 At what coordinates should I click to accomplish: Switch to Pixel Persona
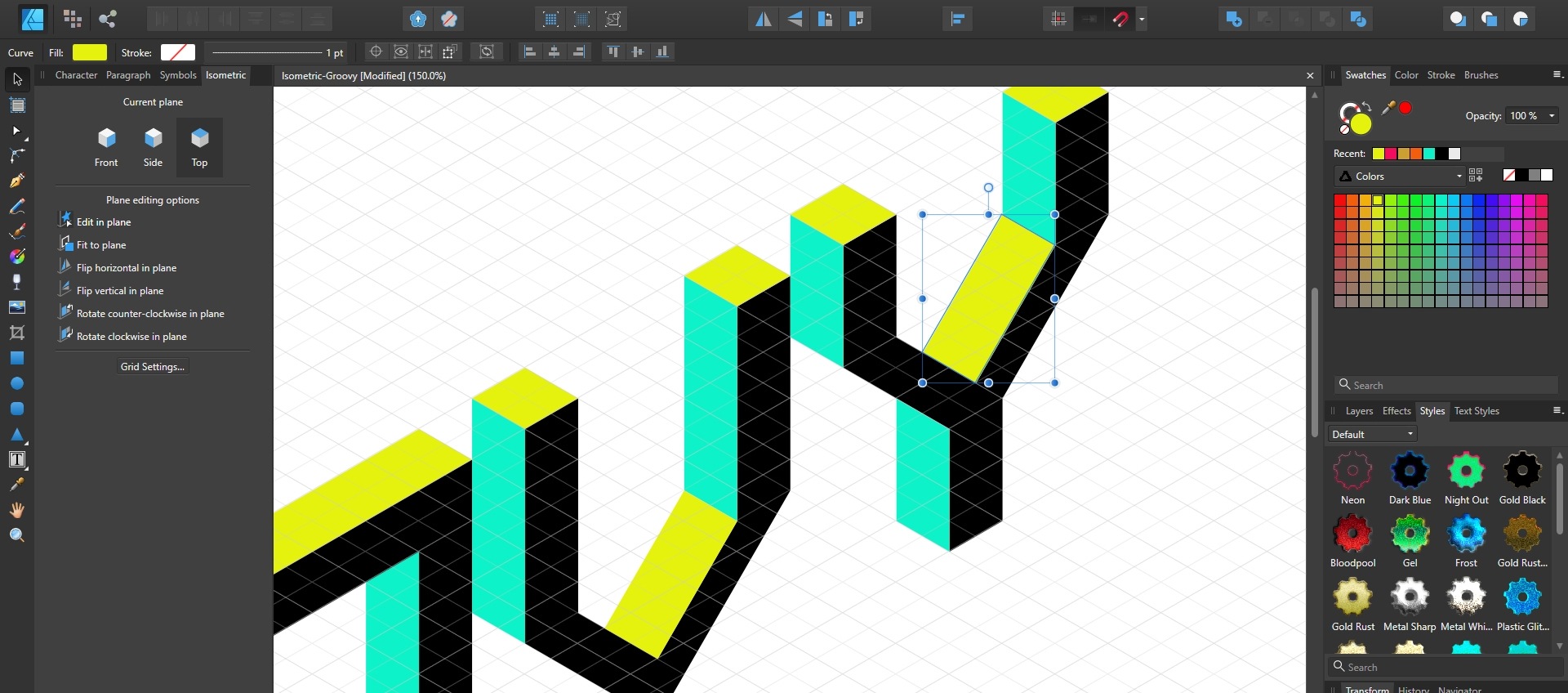pos(73,19)
